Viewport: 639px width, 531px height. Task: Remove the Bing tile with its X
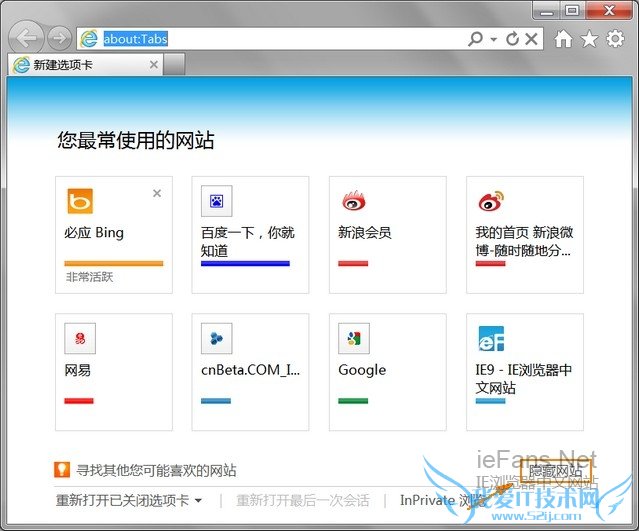click(x=157, y=193)
